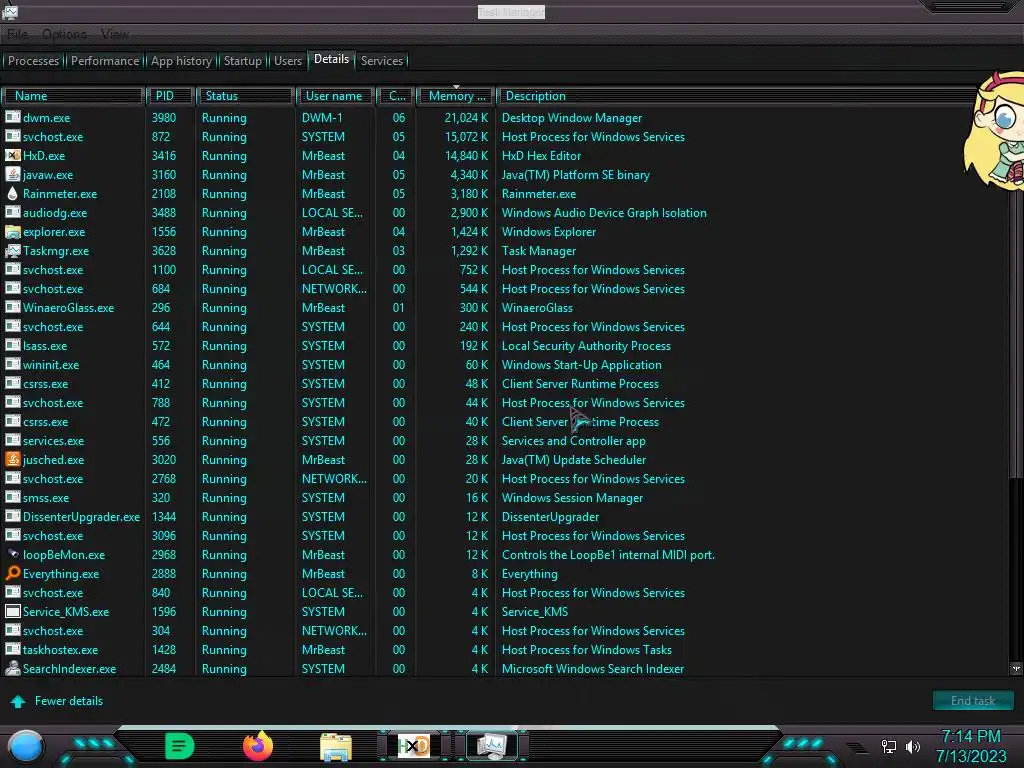This screenshot has width=1024, height=768.
Task: Click Controls the LoopBe1 internal MIDI port text
Action: coord(608,554)
